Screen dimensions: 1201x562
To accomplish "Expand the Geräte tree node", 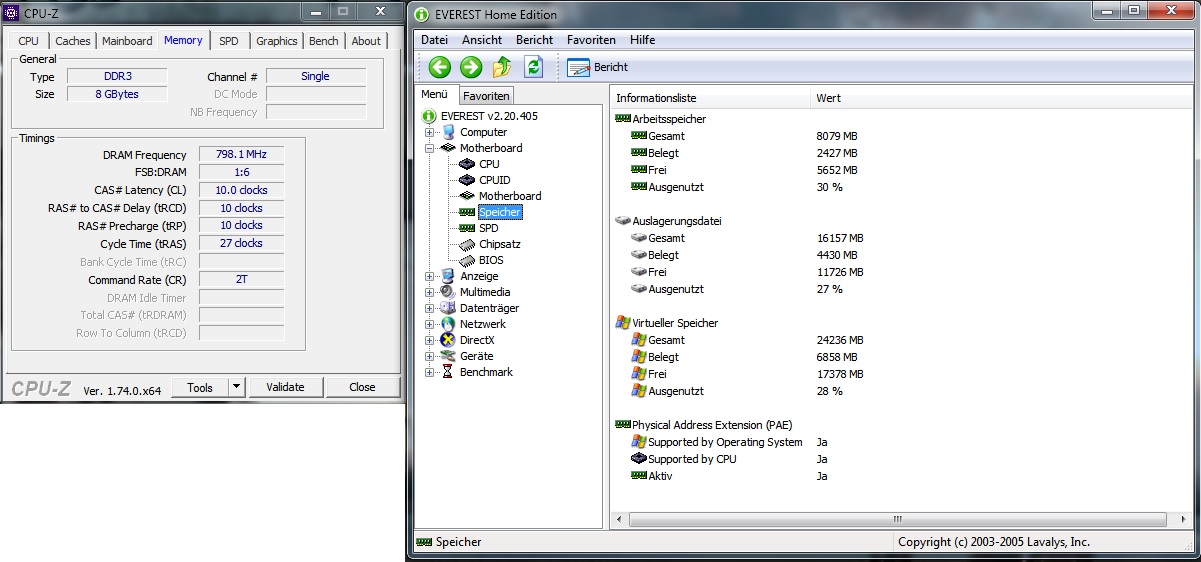I will point(430,356).
